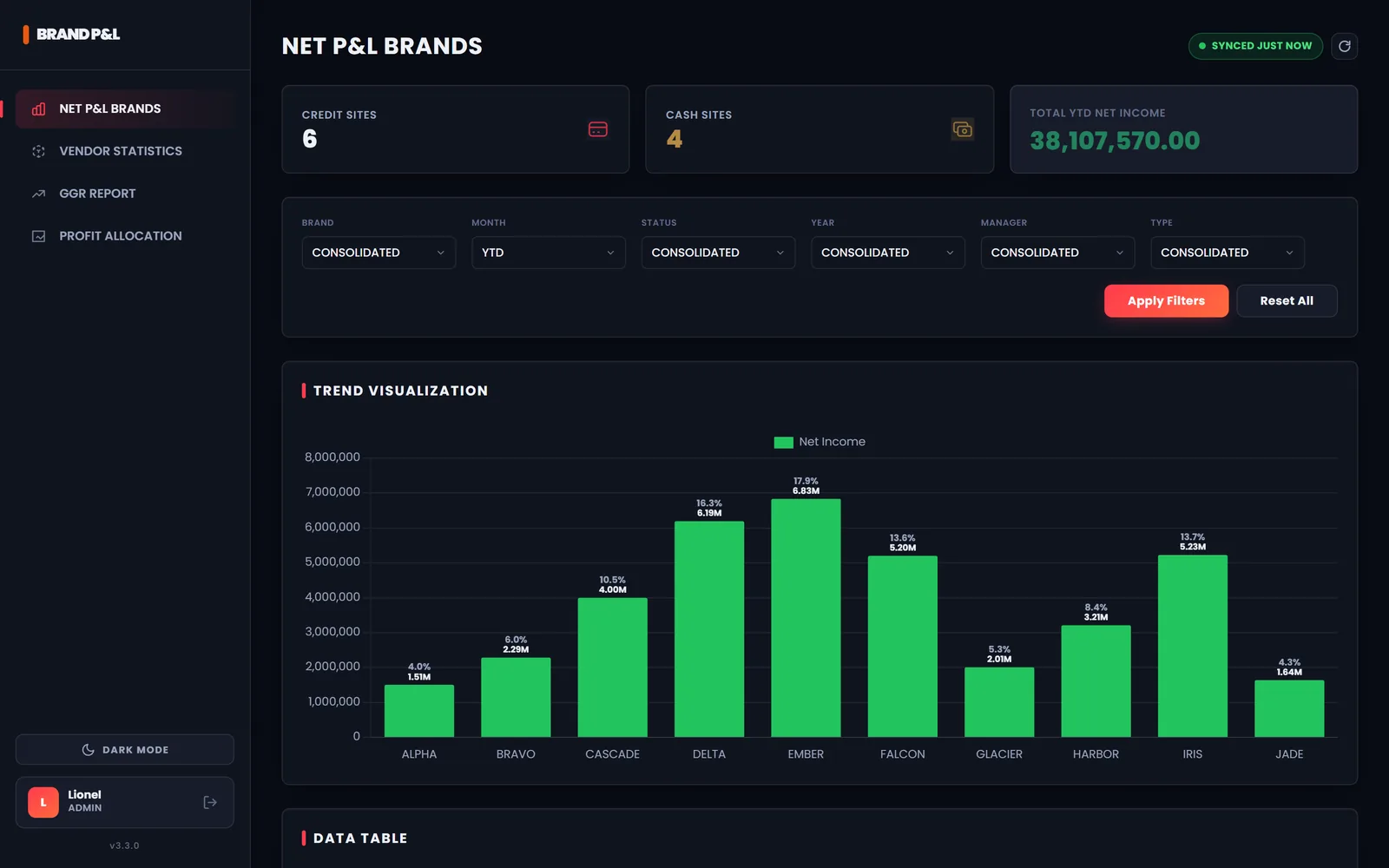The width and height of the screenshot is (1389, 868).
Task: Click the DELTA bar in the chart
Action: tap(709, 629)
